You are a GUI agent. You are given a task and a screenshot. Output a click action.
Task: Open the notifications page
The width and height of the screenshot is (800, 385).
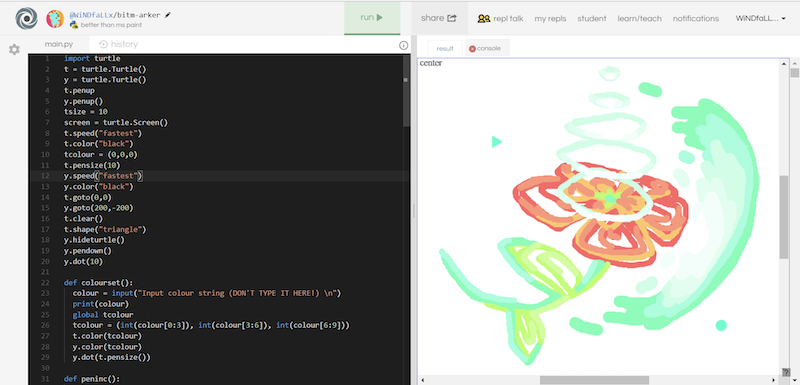tap(695, 18)
